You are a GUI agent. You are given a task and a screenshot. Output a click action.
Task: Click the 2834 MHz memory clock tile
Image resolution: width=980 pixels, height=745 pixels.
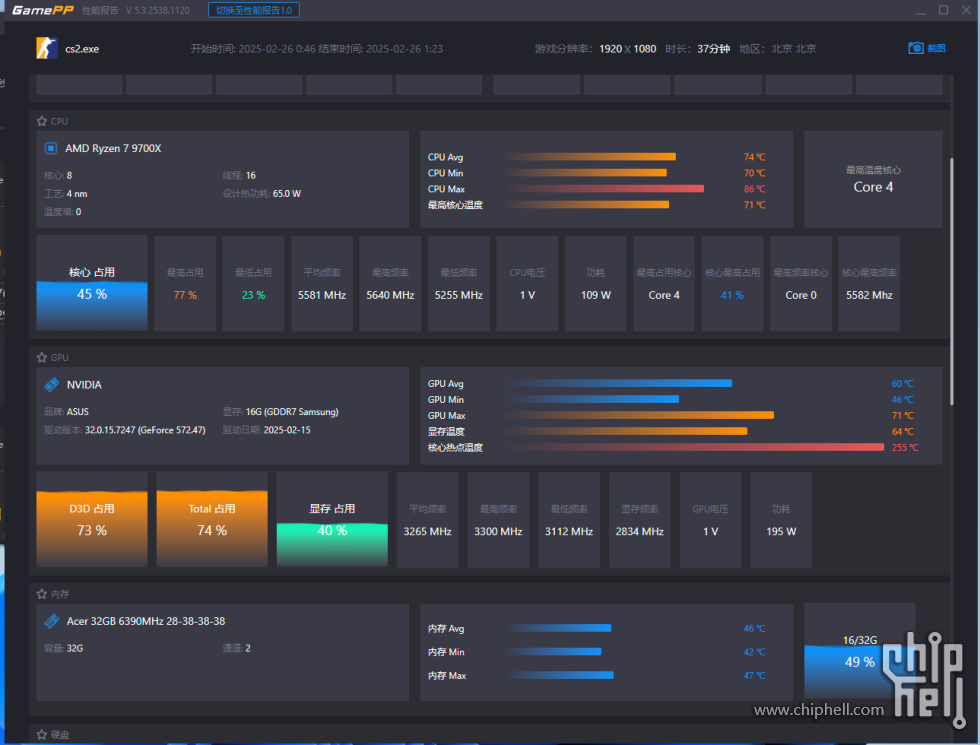[639, 519]
